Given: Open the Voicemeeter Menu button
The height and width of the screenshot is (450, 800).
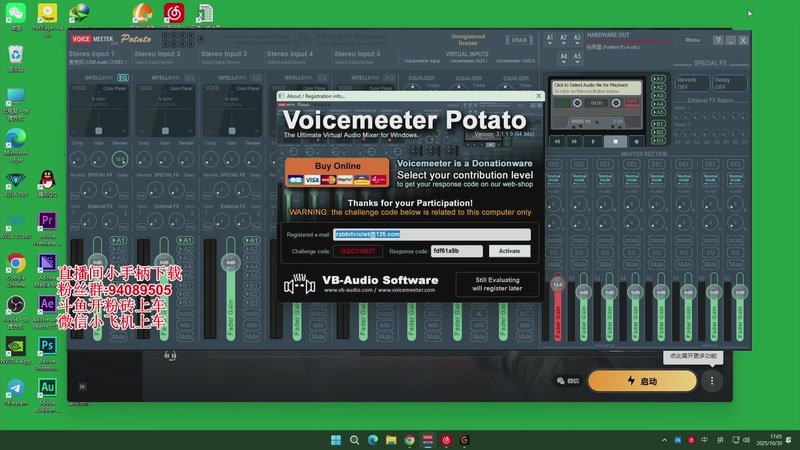Looking at the screenshot, I should (x=692, y=40).
